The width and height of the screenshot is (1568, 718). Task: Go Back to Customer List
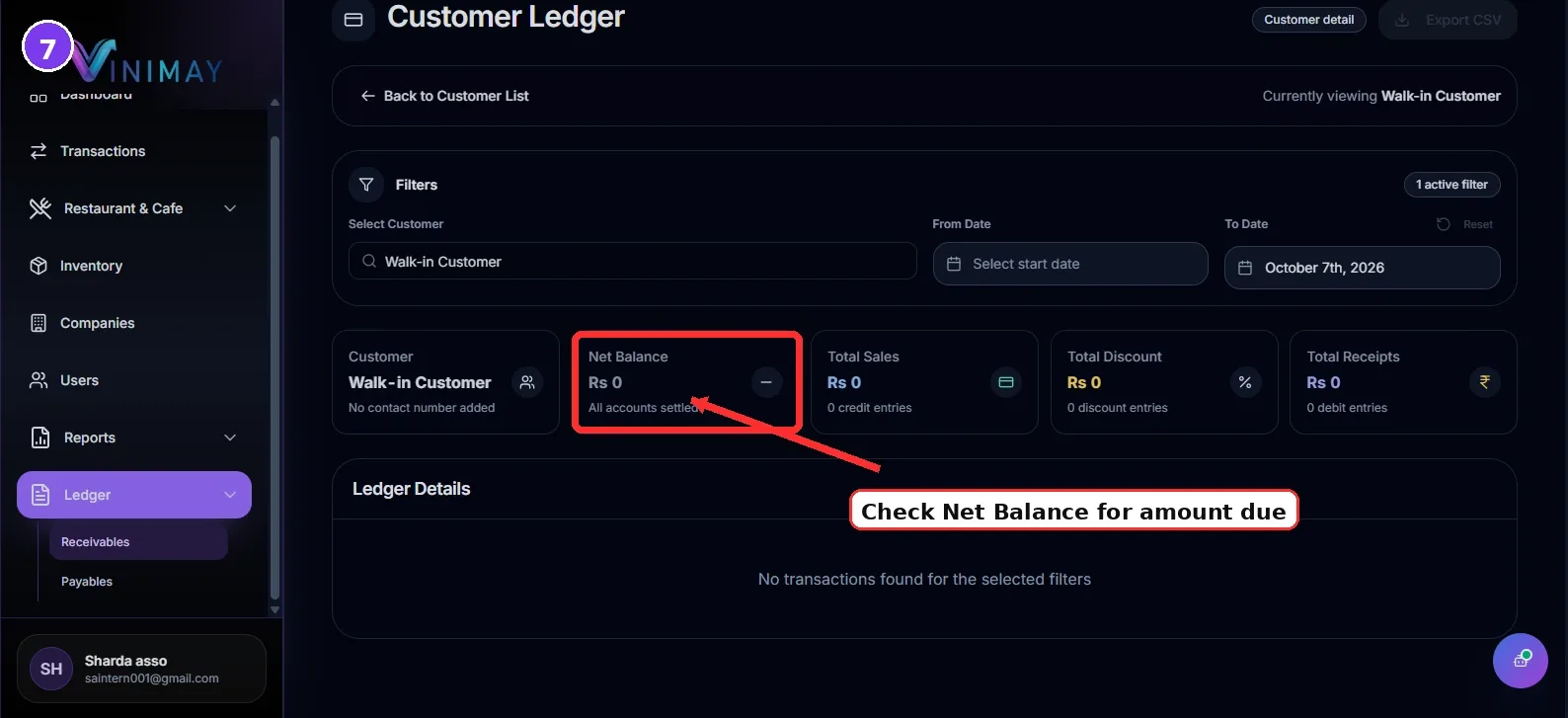(445, 96)
